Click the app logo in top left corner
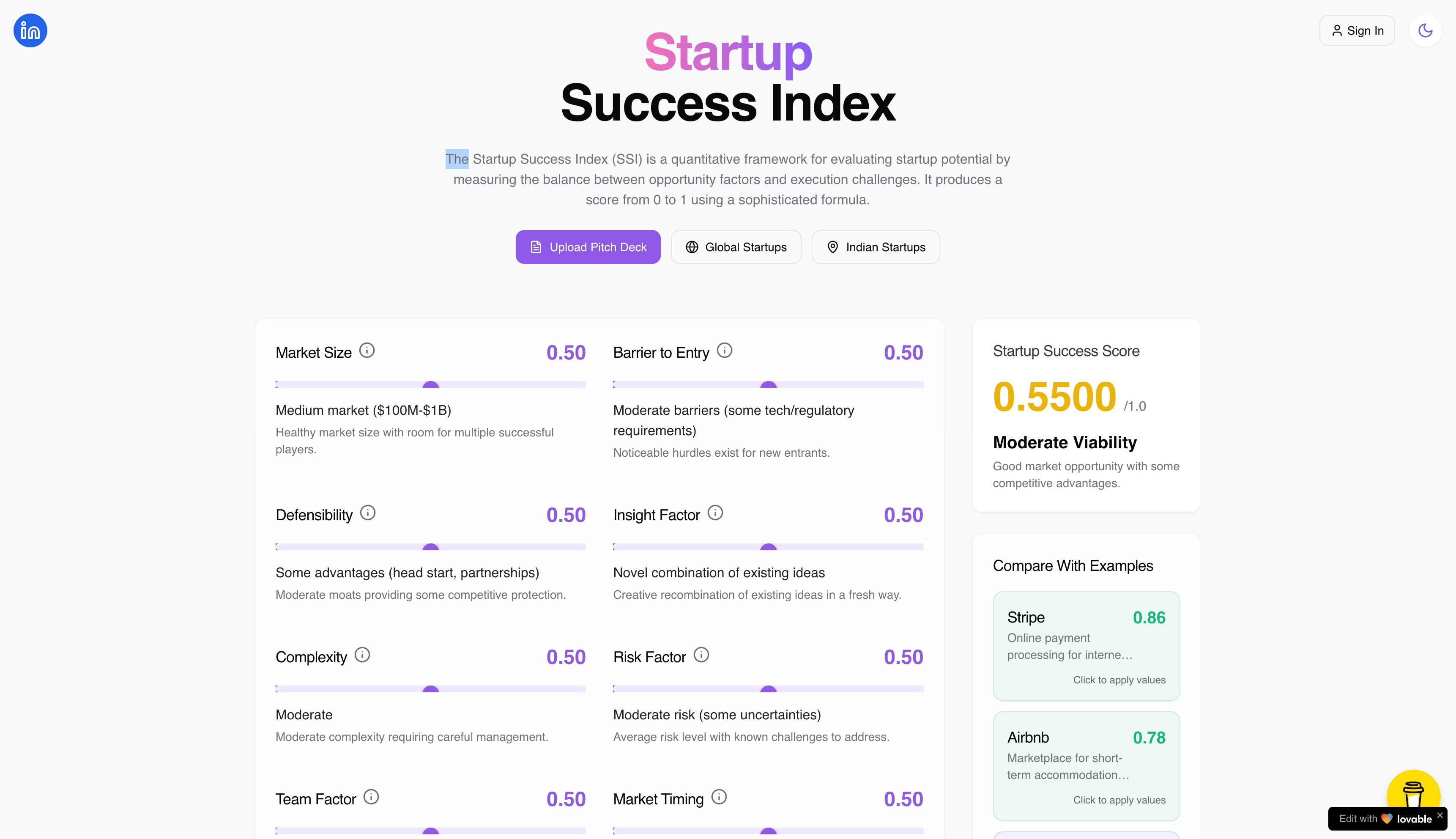Screen dimensions: 1456x839 30,30
